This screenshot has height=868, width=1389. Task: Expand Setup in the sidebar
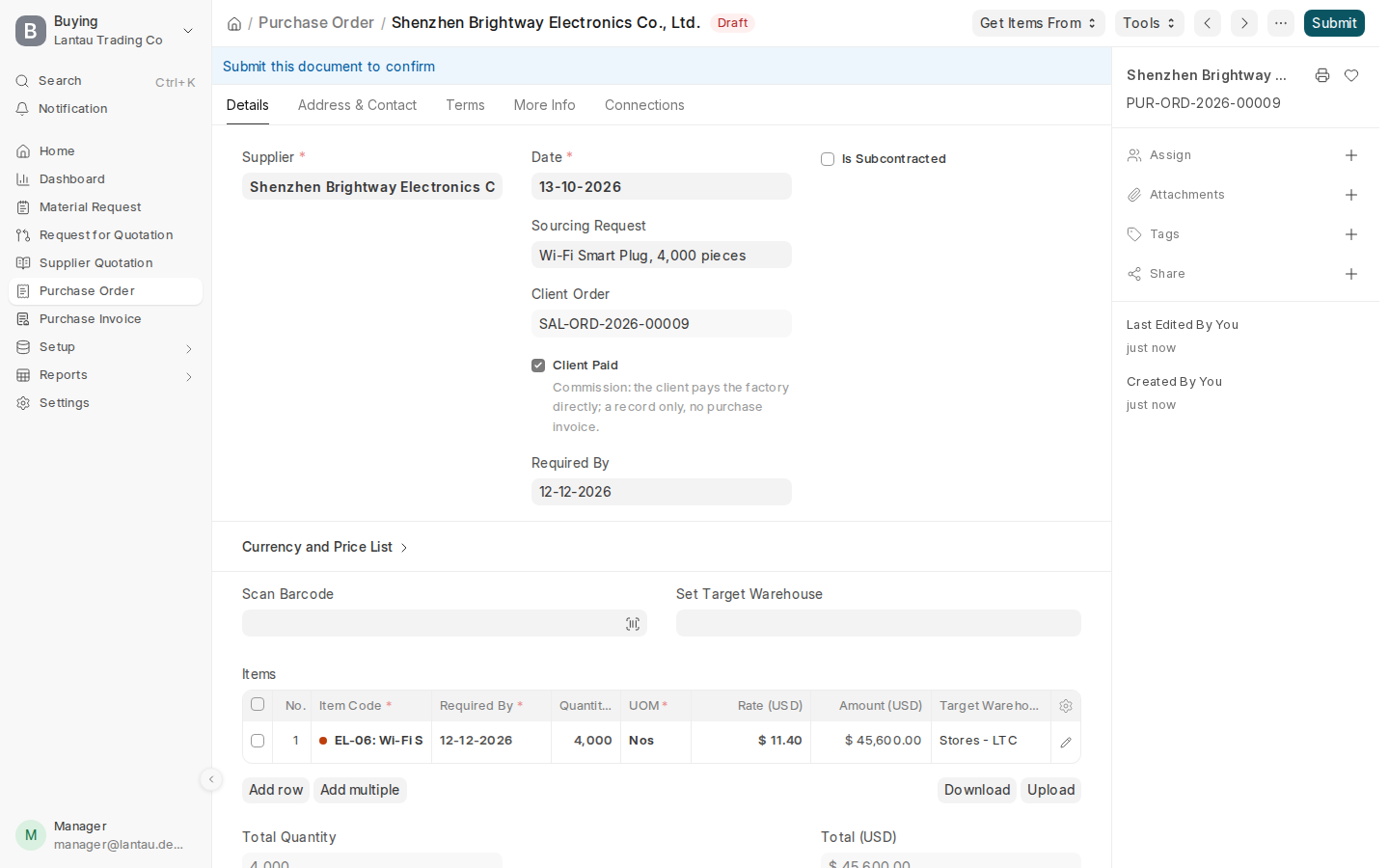[x=106, y=347]
